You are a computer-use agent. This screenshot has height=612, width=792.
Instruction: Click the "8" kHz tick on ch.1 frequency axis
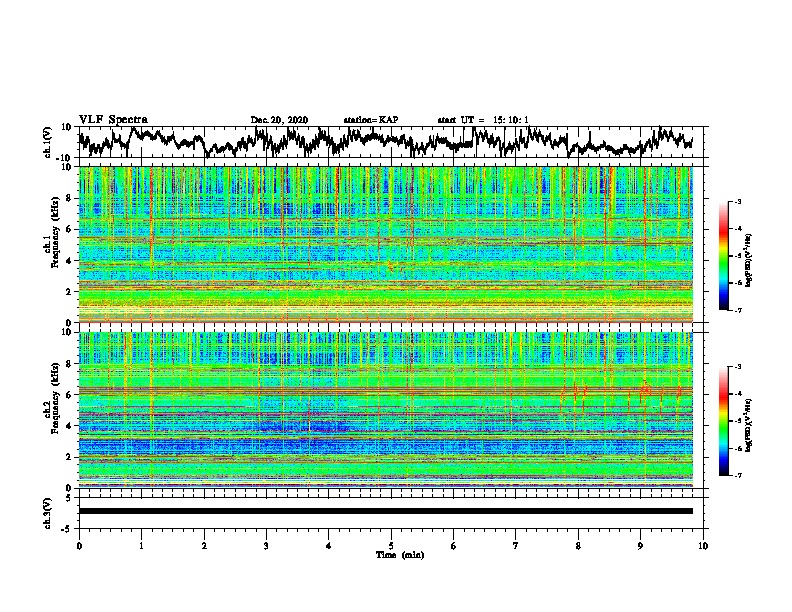(x=69, y=198)
